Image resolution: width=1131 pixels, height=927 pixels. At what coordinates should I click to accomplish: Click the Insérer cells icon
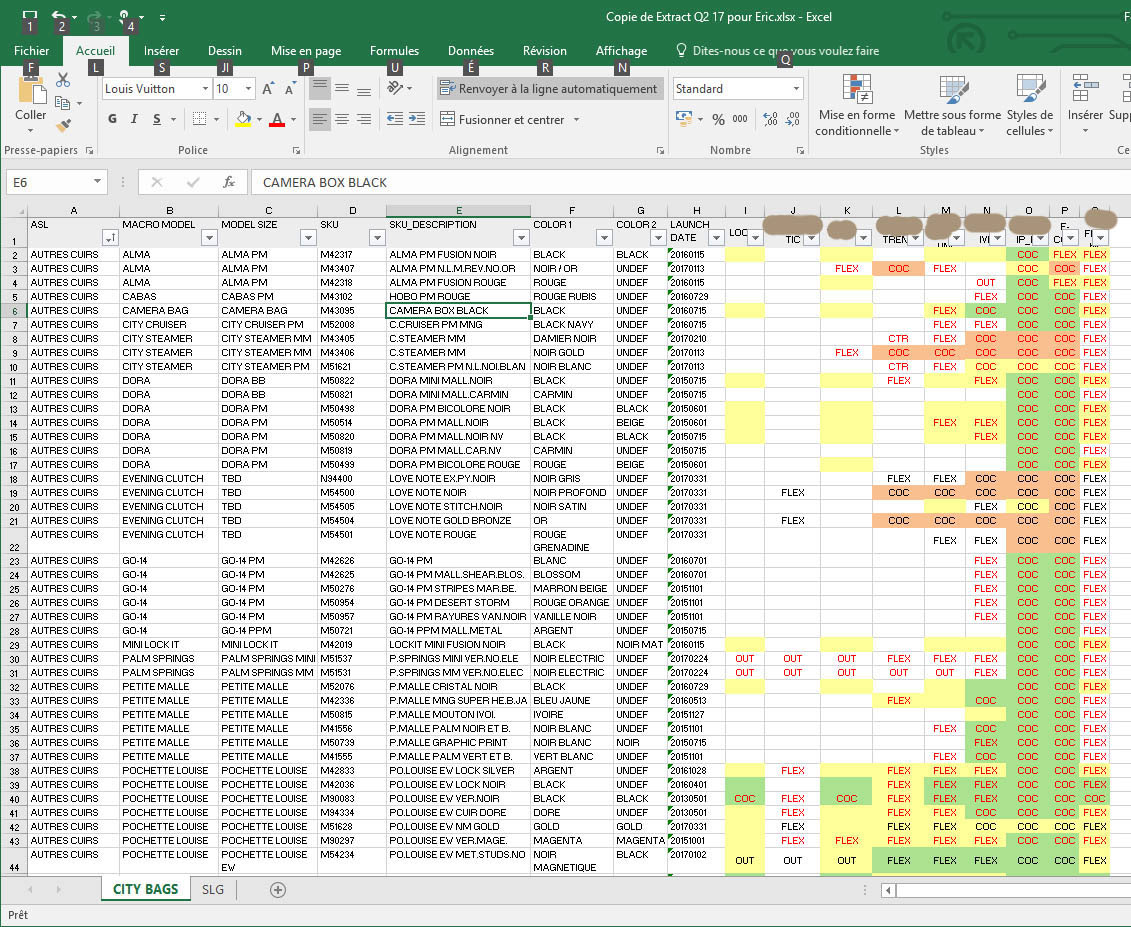(1085, 88)
